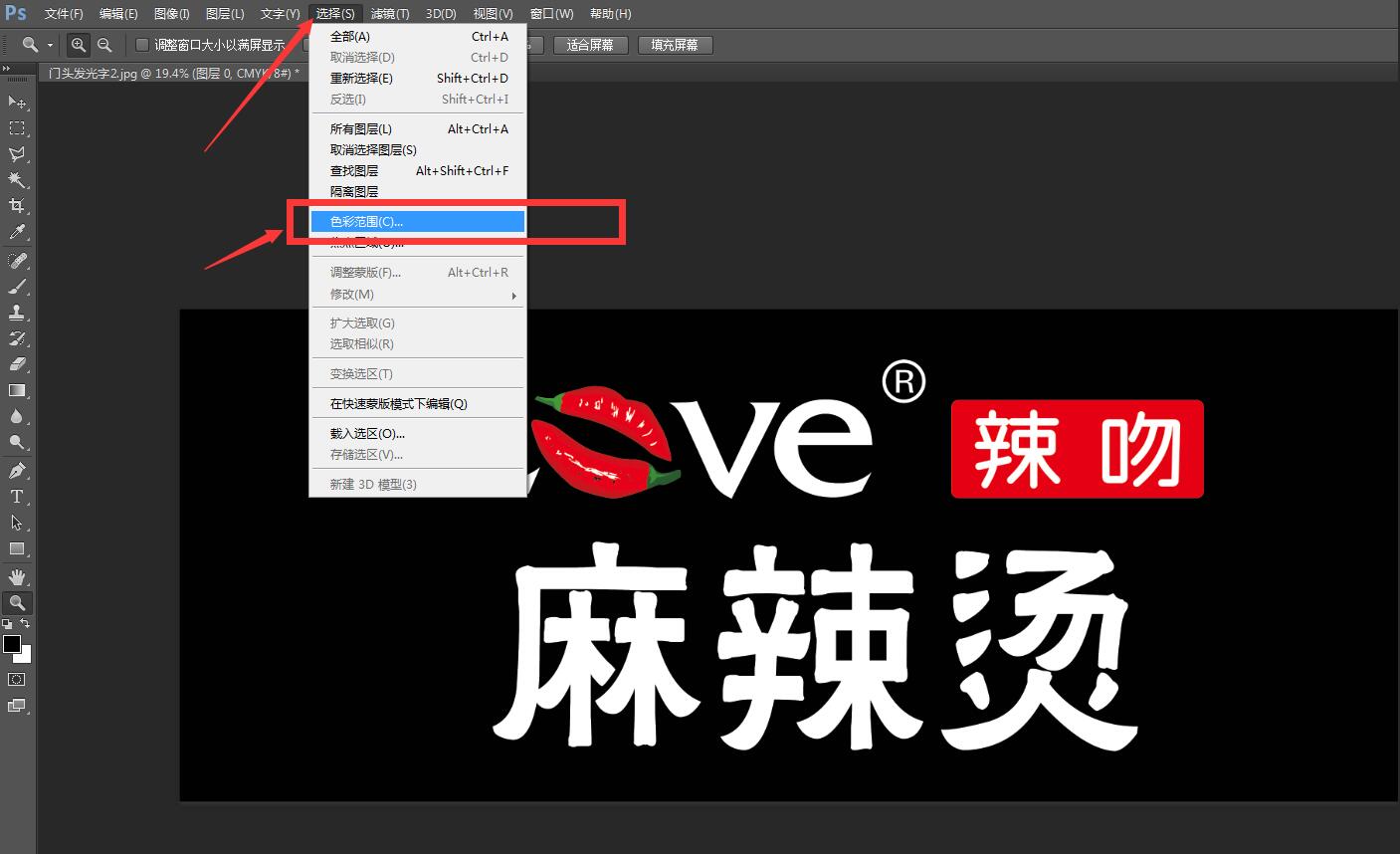Click the Photoshop Ps logo

(16, 13)
